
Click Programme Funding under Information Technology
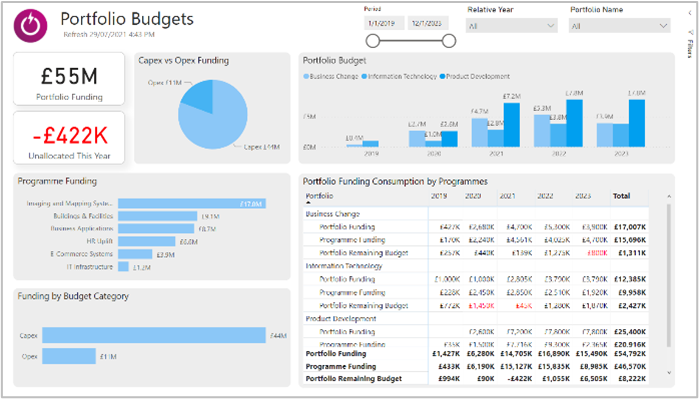click(x=352, y=292)
